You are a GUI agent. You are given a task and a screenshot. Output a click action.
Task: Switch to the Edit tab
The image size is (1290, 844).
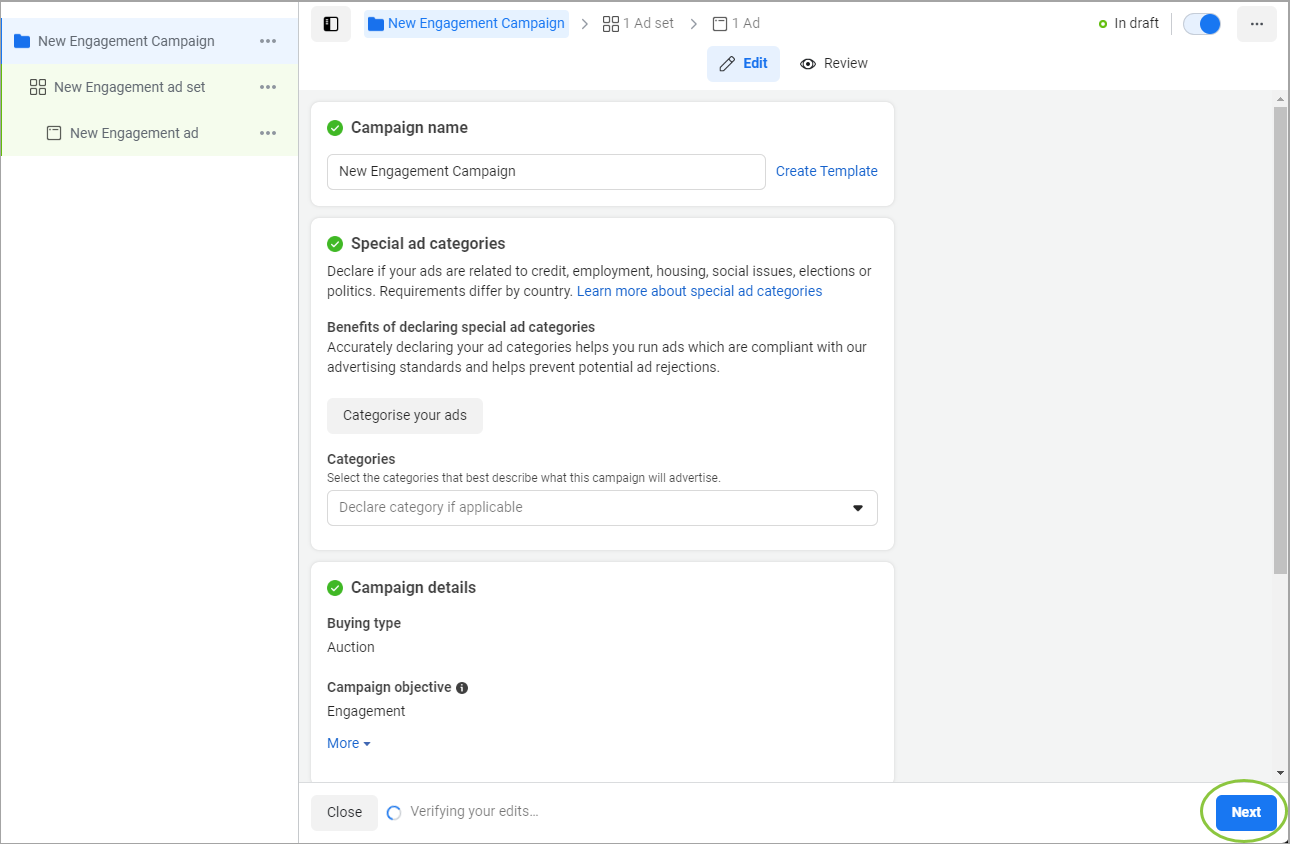[x=743, y=63]
